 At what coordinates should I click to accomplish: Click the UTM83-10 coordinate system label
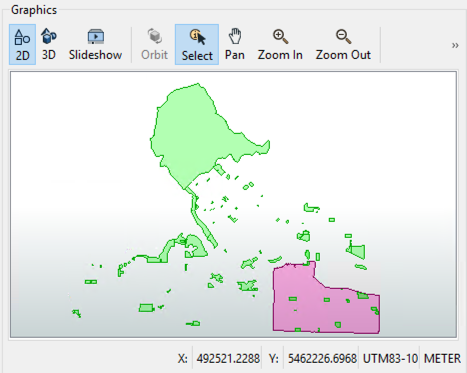pos(390,359)
